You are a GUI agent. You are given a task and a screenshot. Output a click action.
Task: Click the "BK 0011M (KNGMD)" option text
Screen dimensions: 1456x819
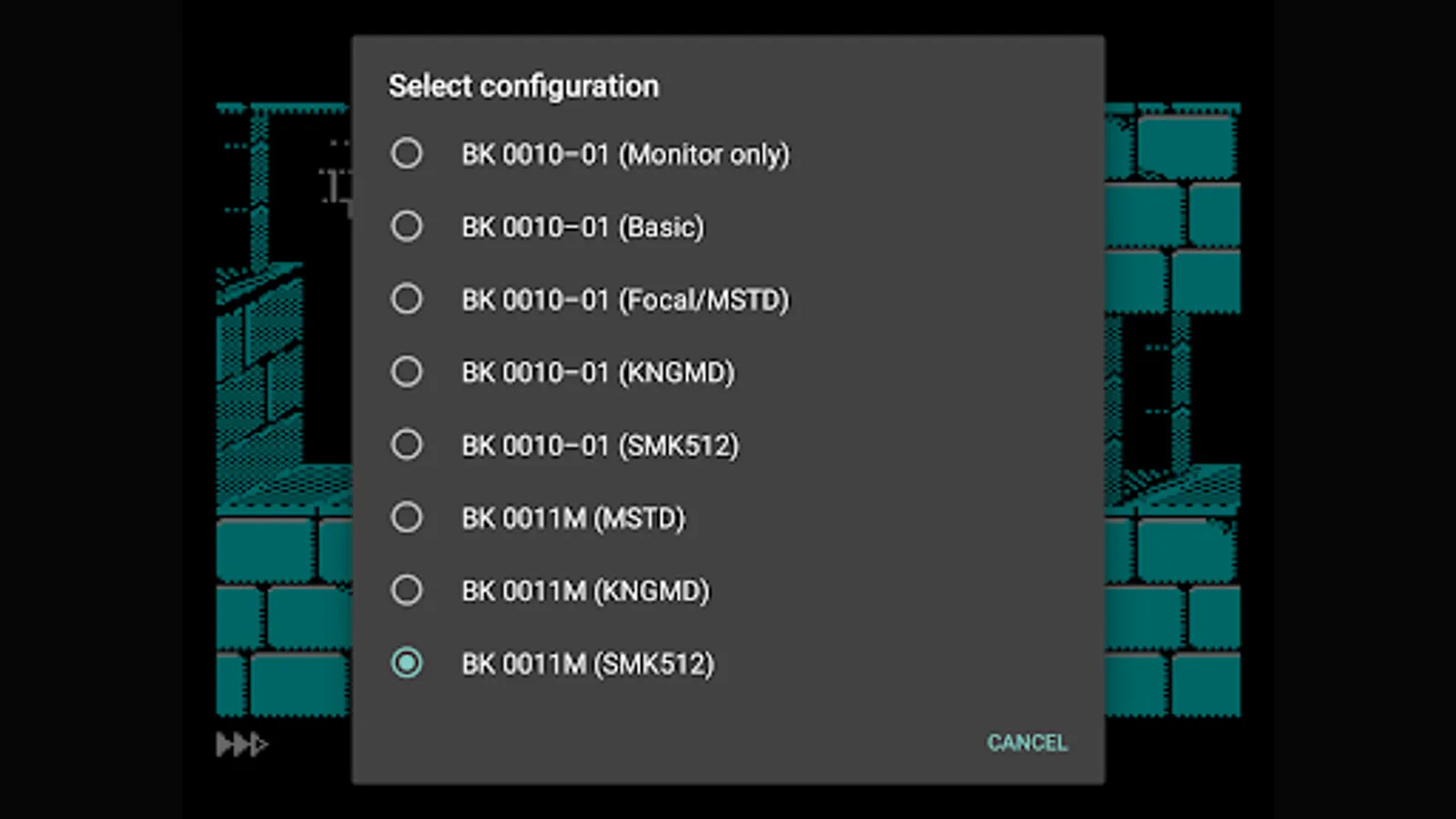pos(585,591)
